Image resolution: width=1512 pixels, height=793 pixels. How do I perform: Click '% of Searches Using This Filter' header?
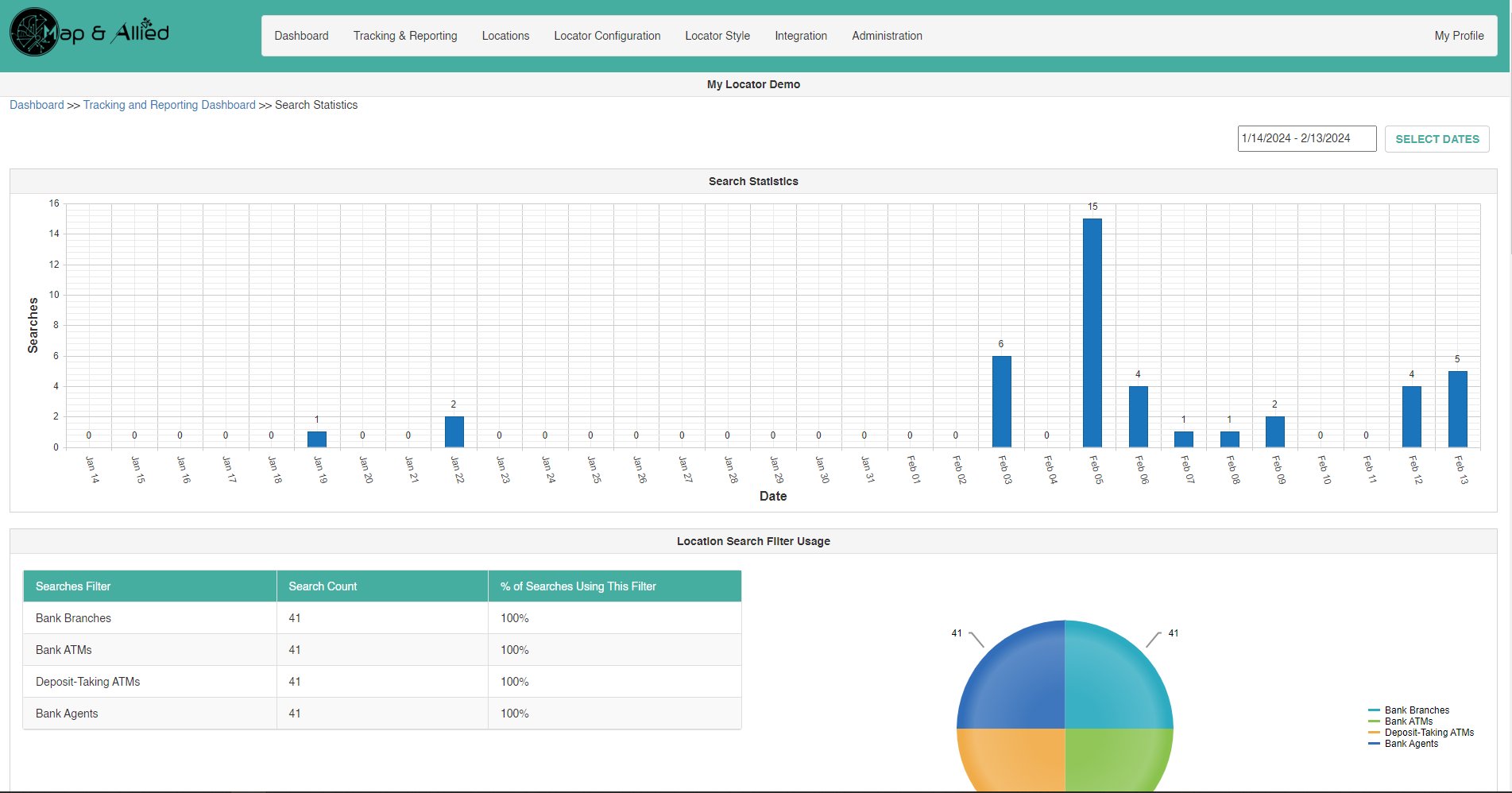614,586
